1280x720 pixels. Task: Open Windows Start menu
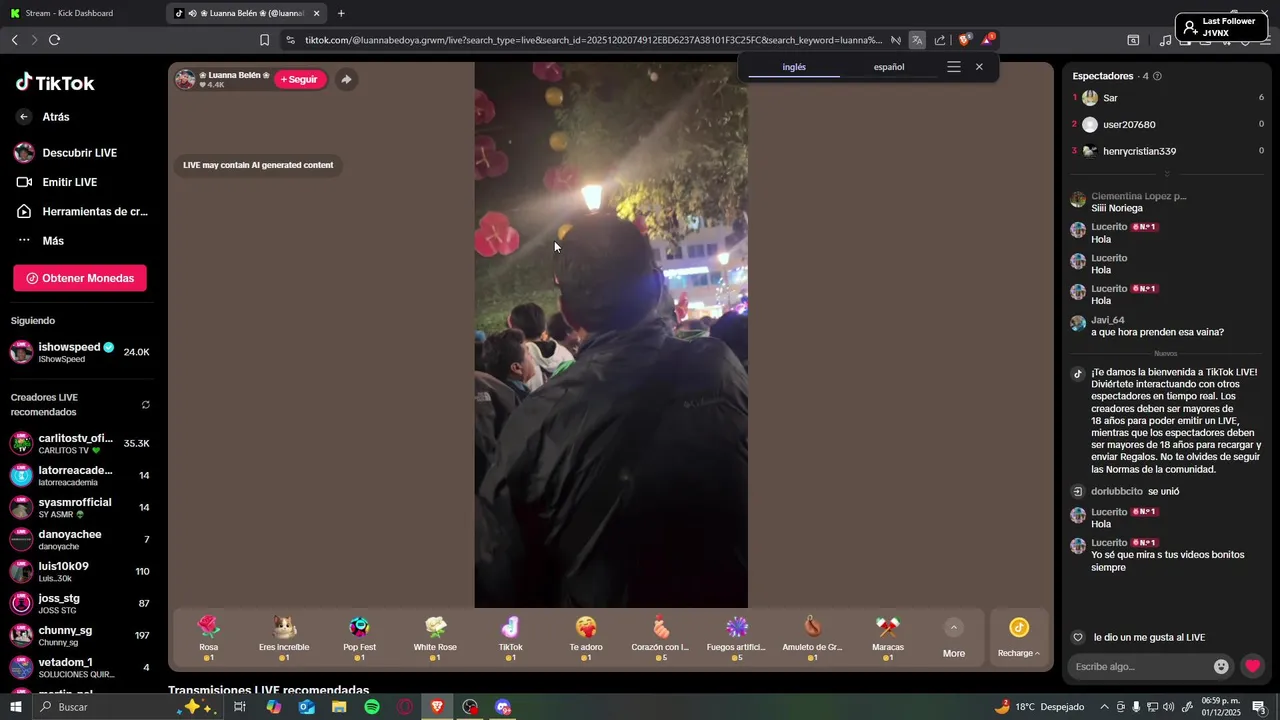[x=16, y=707]
